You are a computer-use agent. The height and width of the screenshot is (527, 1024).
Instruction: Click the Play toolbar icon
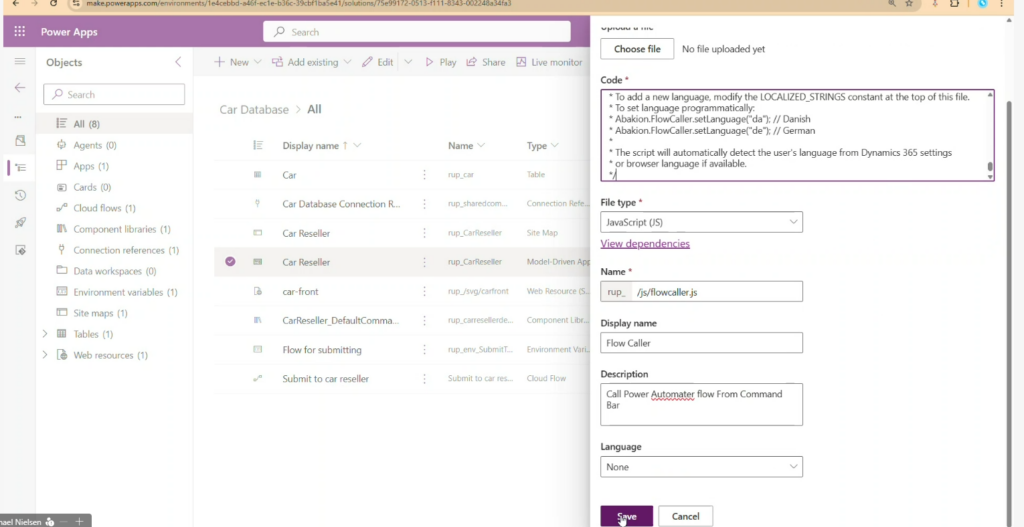point(440,62)
